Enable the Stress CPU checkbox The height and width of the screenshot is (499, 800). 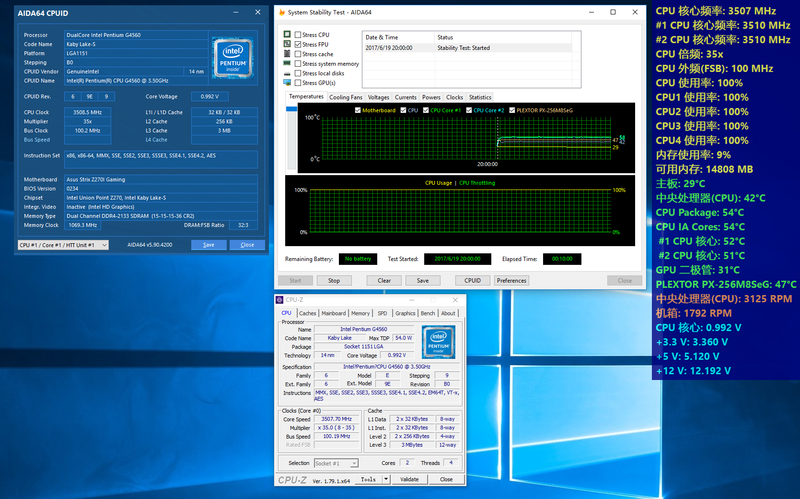tap(298, 35)
